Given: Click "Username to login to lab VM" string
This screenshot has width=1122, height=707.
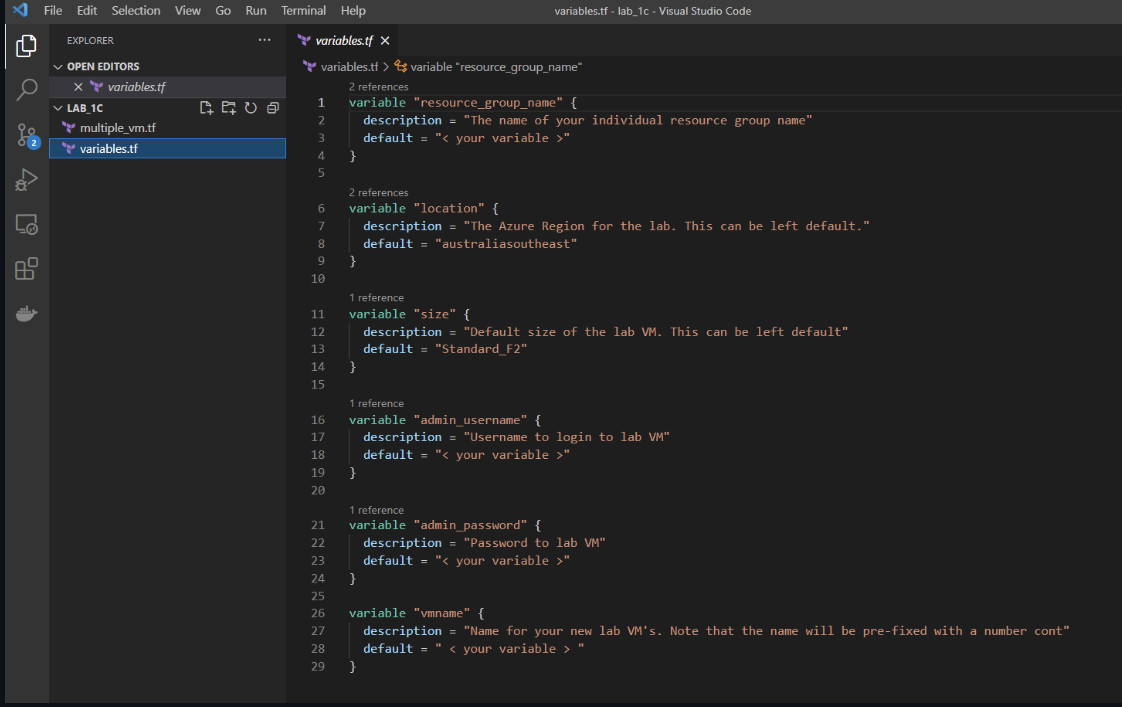Looking at the screenshot, I should (567, 437).
